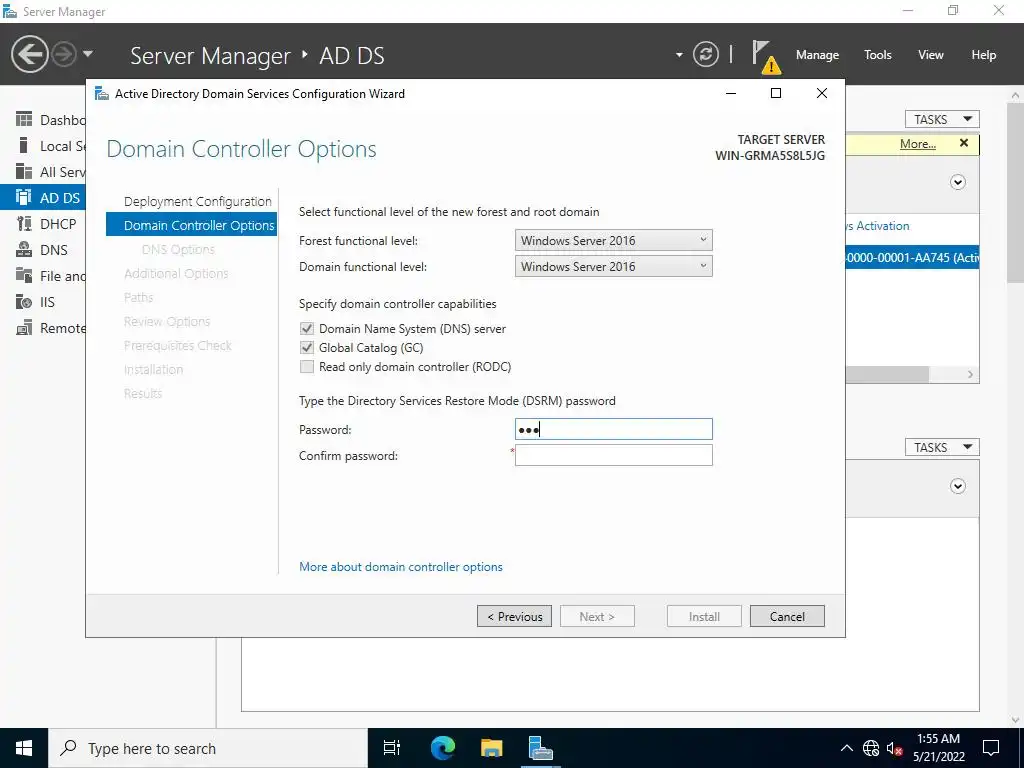Image resolution: width=1024 pixels, height=768 pixels.
Task: Click the Server Manager back arrow
Action: coord(29,54)
